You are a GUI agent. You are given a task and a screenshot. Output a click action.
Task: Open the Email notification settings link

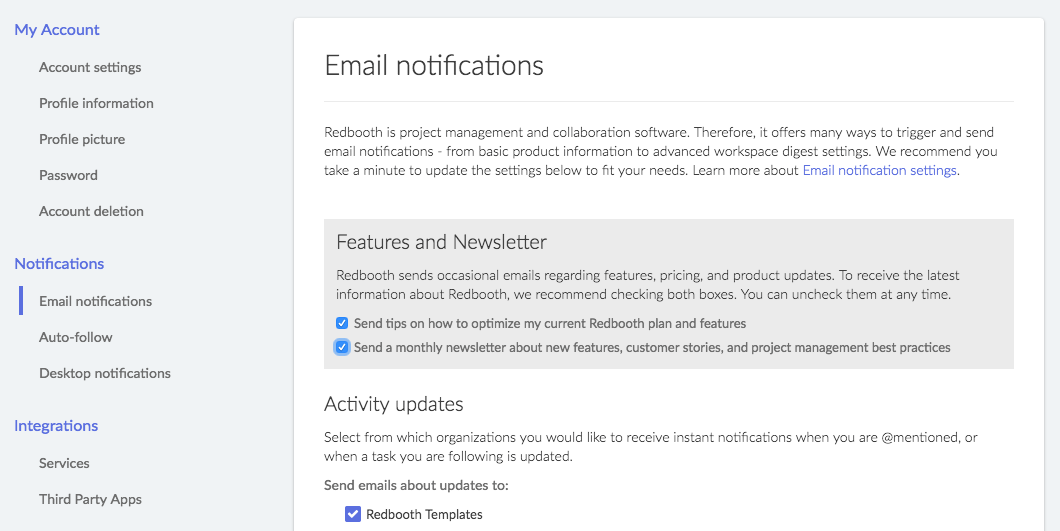tap(880, 170)
